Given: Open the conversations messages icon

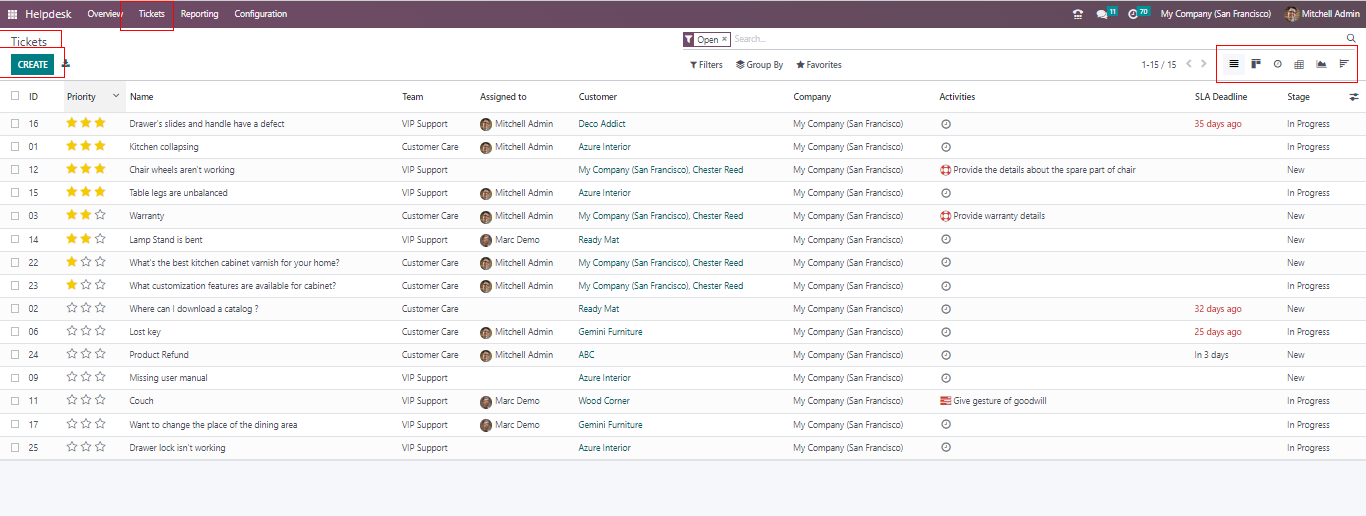Looking at the screenshot, I should coord(1102,14).
